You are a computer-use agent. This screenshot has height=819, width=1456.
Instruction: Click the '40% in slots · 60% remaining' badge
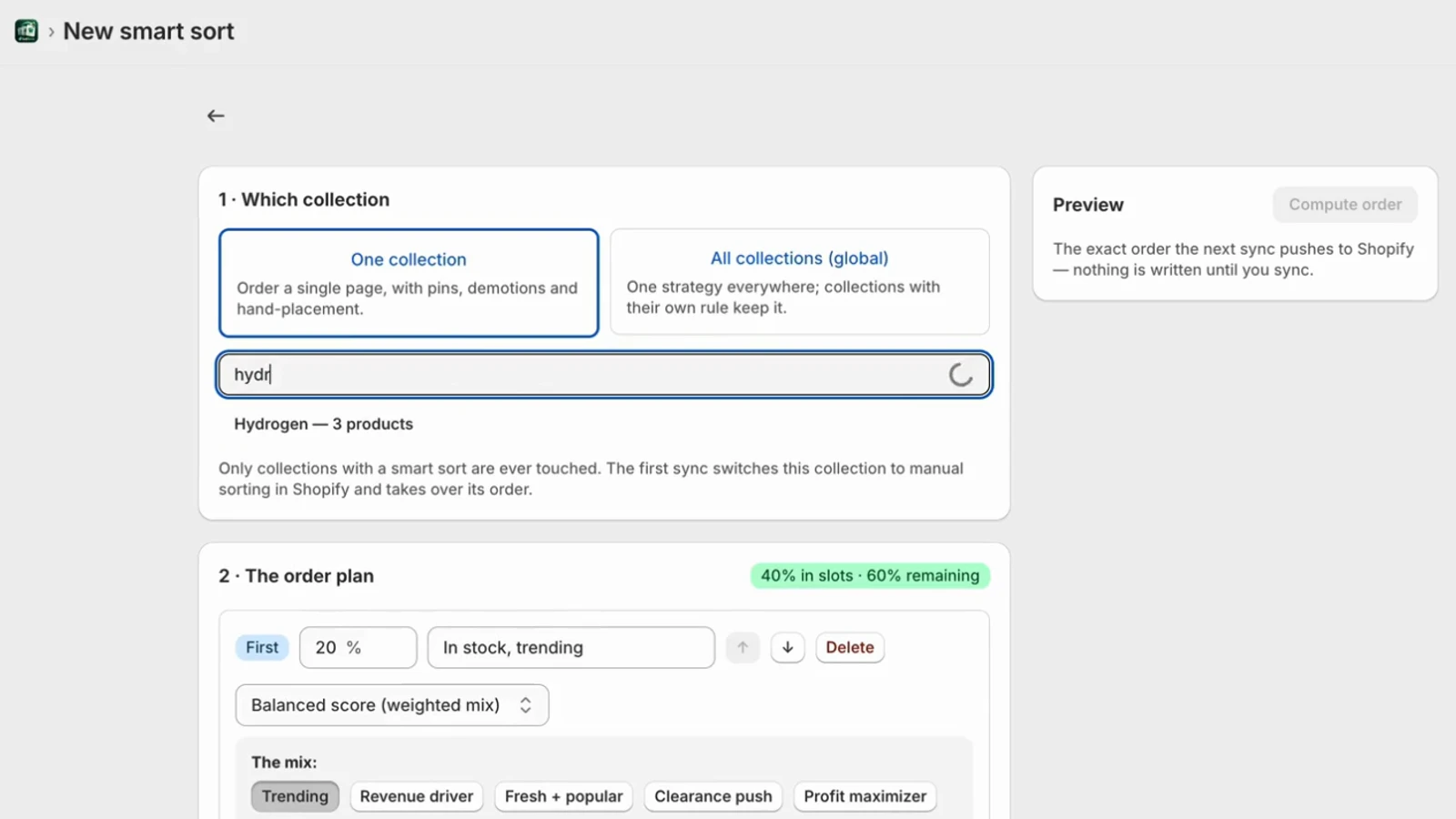870,576
